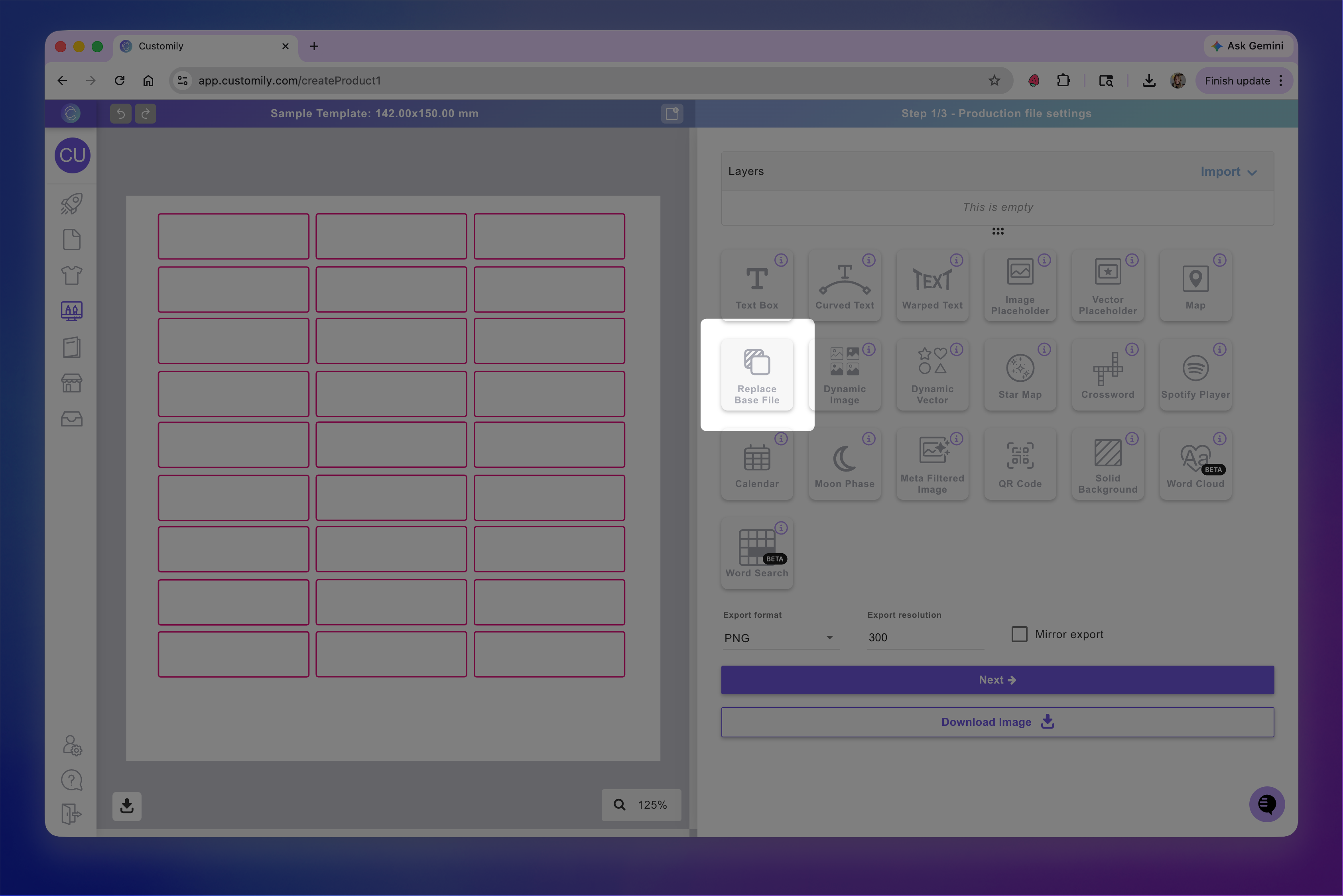Viewport: 1343px width, 896px height.
Task: Add a Calendar element
Action: click(756, 464)
